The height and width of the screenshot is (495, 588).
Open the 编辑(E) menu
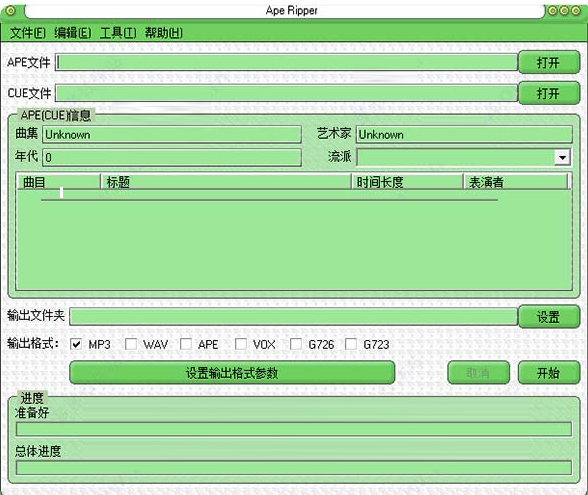pyautogui.click(x=73, y=33)
